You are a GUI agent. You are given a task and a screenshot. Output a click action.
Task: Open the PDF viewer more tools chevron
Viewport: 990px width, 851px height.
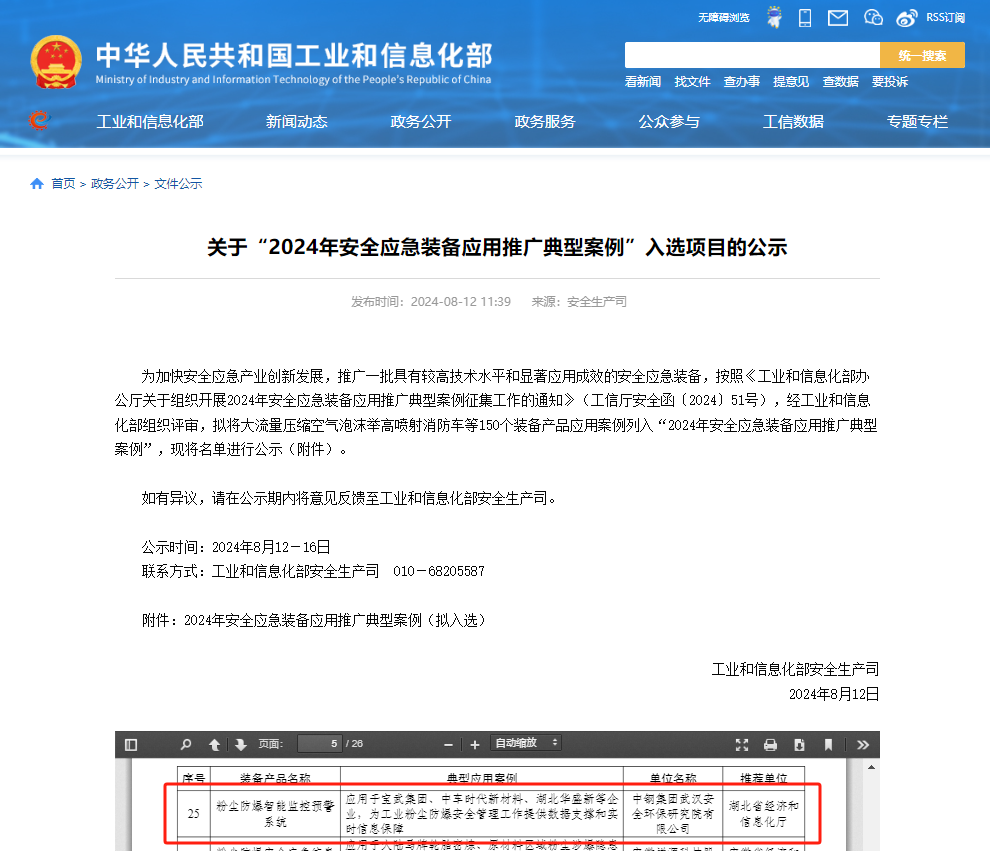click(863, 745)
